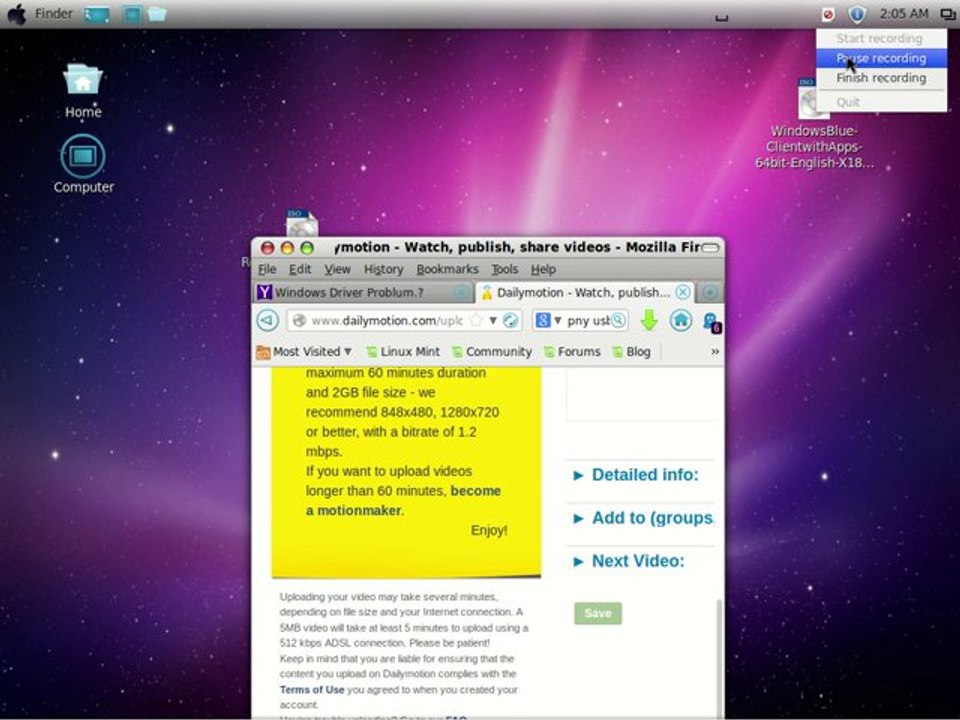
Task: Bookmark page with the star icon
Action: tap(476, 320)
